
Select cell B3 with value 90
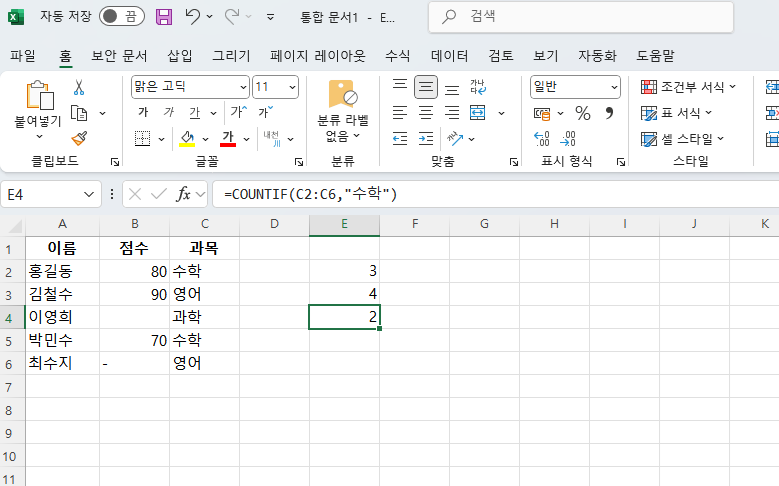point(135,294)
